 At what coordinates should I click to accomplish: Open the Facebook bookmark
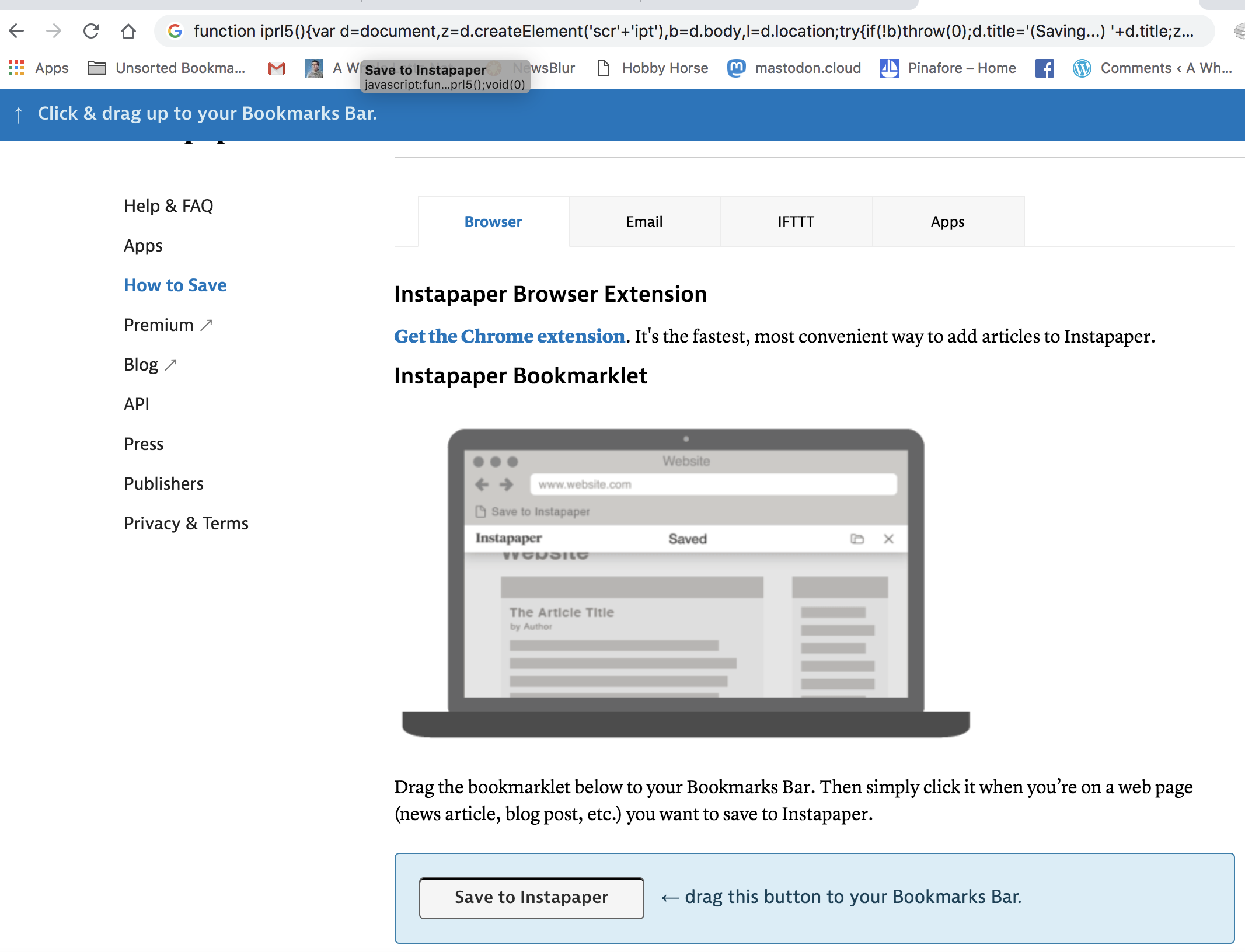(1045, 68)
